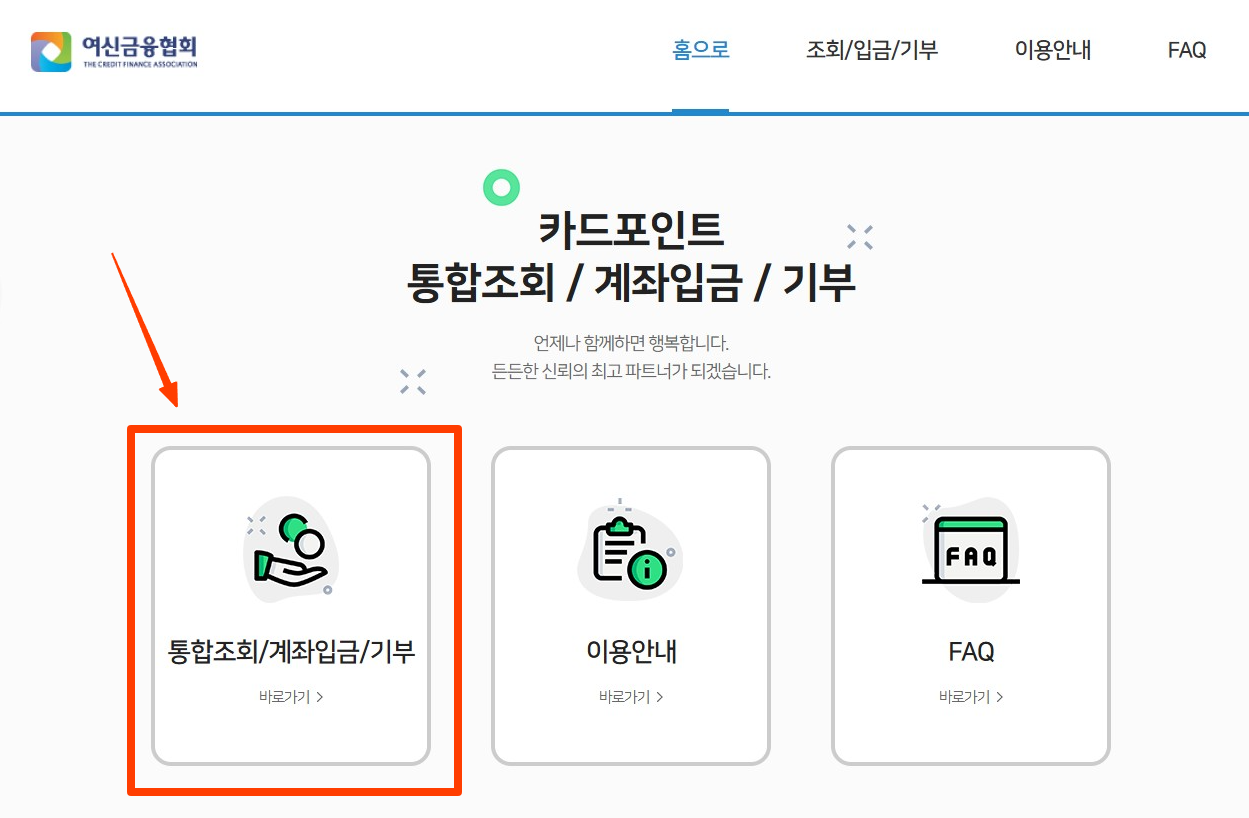Open the 조회/입금/기부 menu item
1249x818 pixels.
pos(872,49)
